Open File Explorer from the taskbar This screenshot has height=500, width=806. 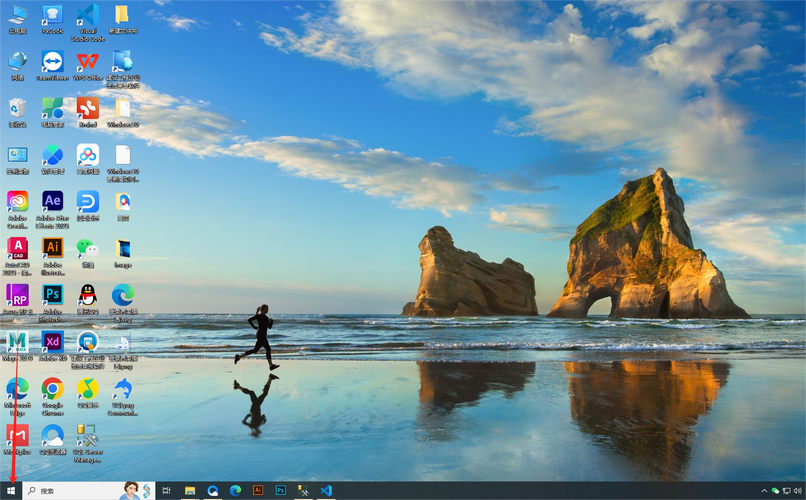[190, 491]
